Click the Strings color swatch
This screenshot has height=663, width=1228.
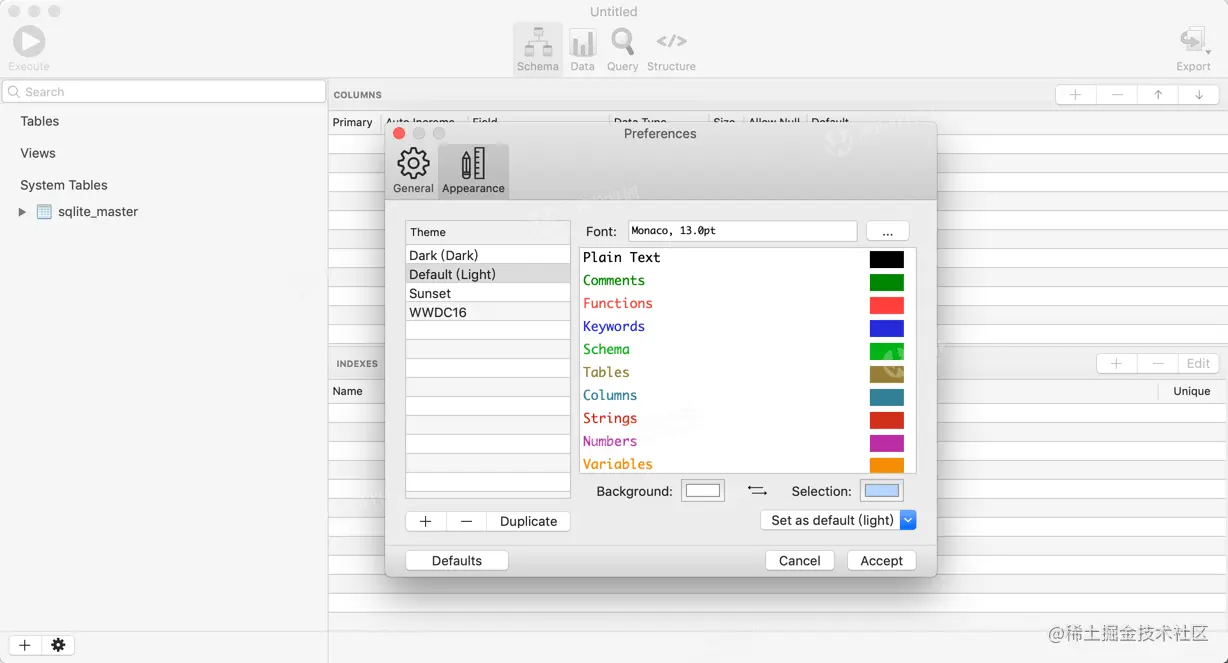[x=887, y=420]
